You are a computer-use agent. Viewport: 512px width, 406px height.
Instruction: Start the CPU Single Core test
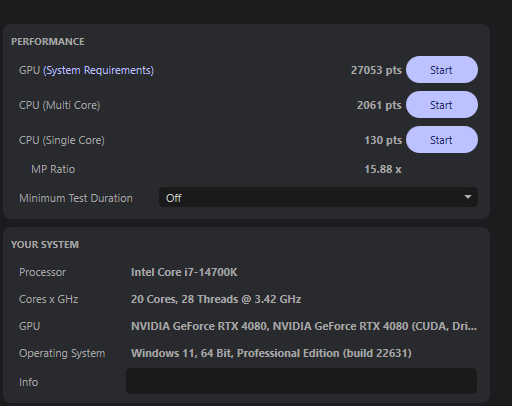(x=442, y=140)
